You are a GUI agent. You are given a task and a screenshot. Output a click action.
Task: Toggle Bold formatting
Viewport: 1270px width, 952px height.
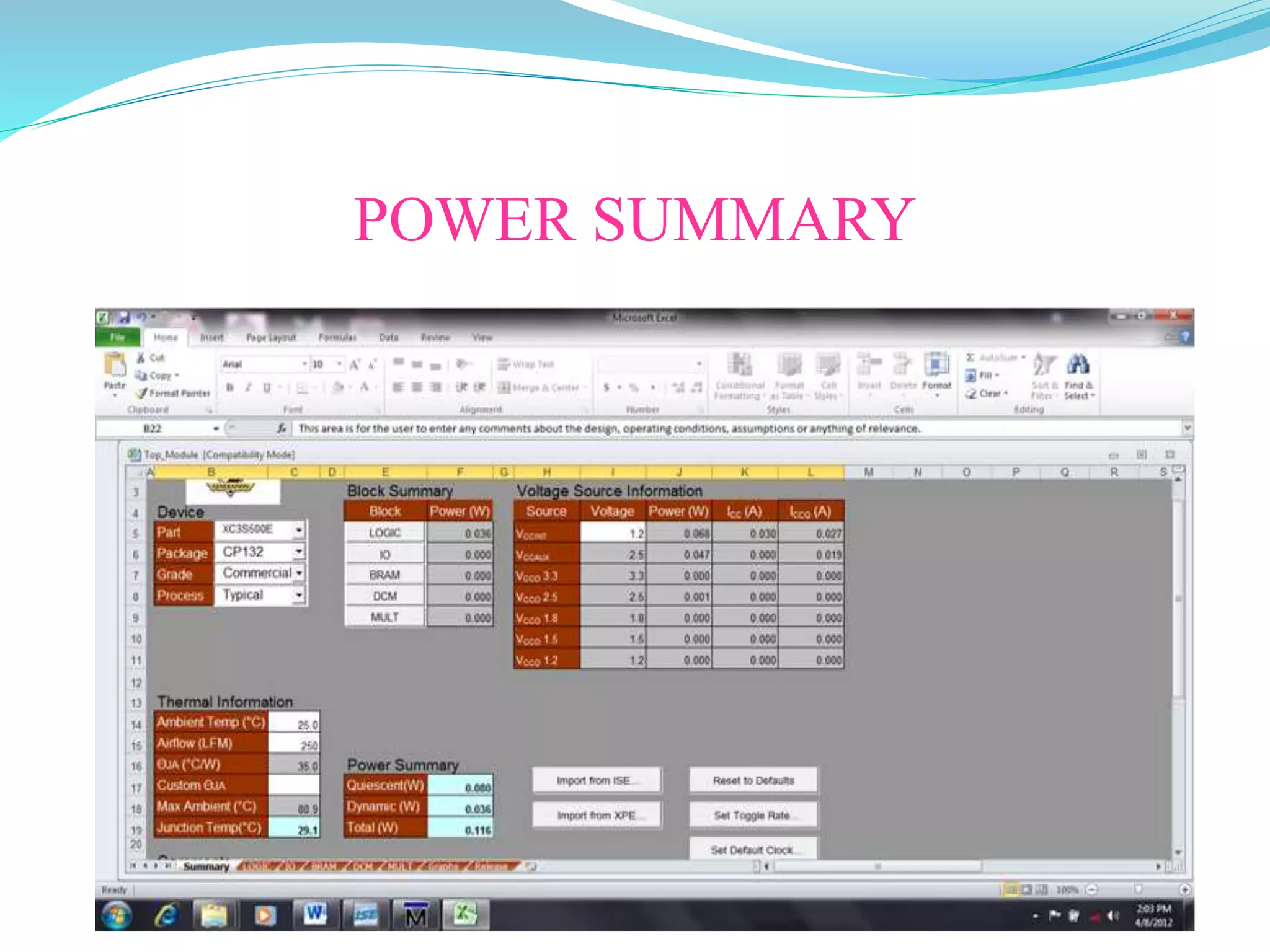click(230, 387)
